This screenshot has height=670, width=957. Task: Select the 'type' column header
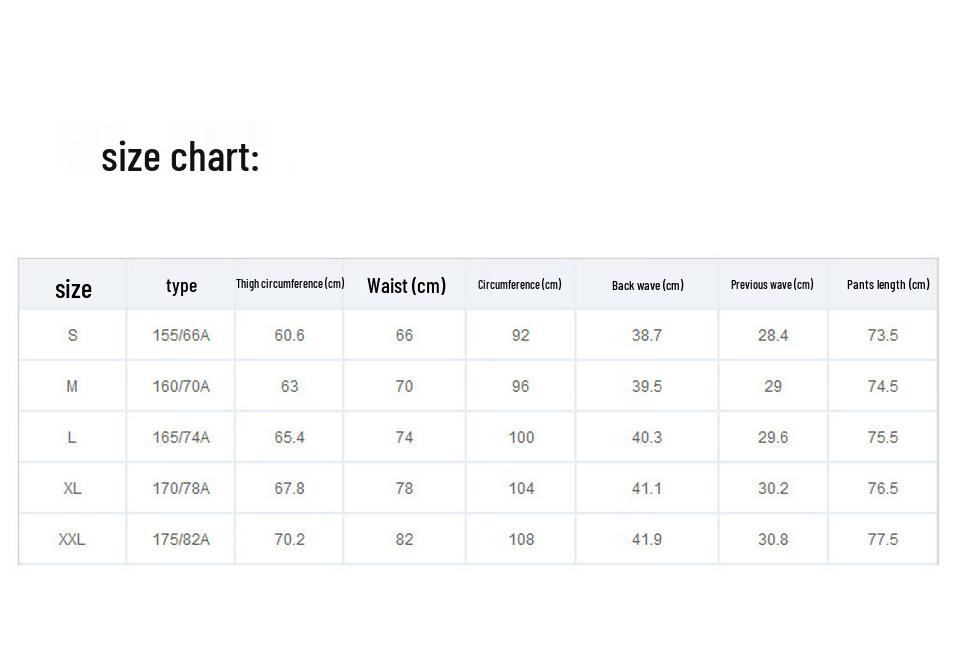(181, 286)
